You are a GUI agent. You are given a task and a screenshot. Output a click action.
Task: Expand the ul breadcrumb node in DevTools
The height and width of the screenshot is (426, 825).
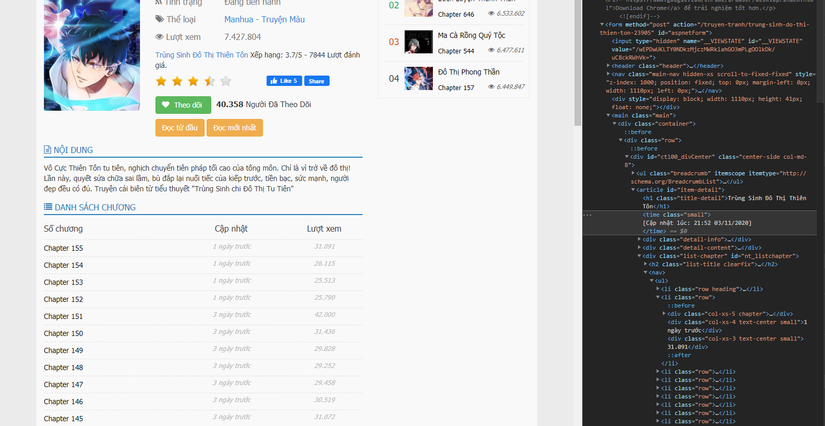[x=633, y=173]
